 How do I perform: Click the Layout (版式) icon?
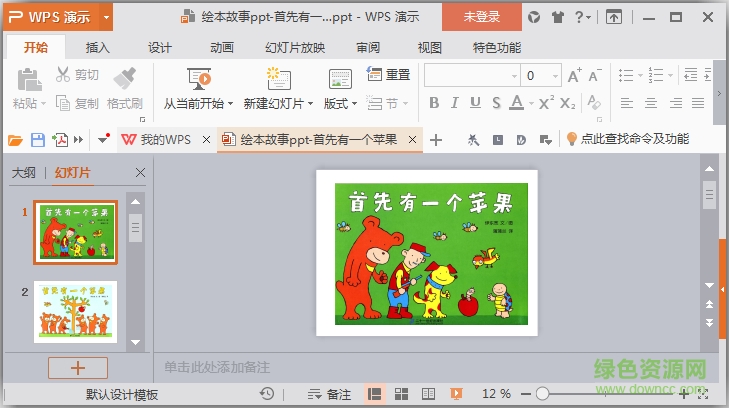[x=340, y=79]
